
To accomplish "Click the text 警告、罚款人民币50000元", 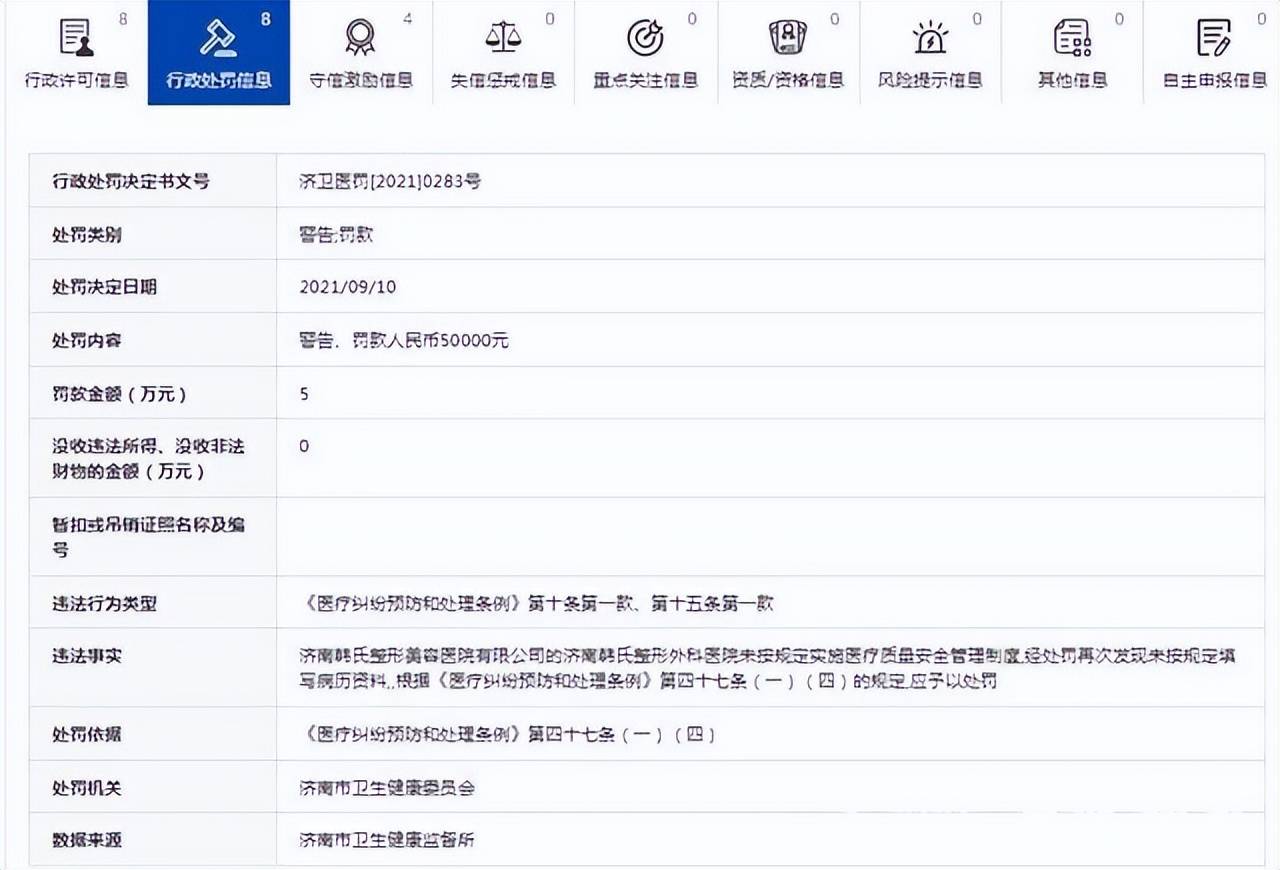I will click(404, 340).
